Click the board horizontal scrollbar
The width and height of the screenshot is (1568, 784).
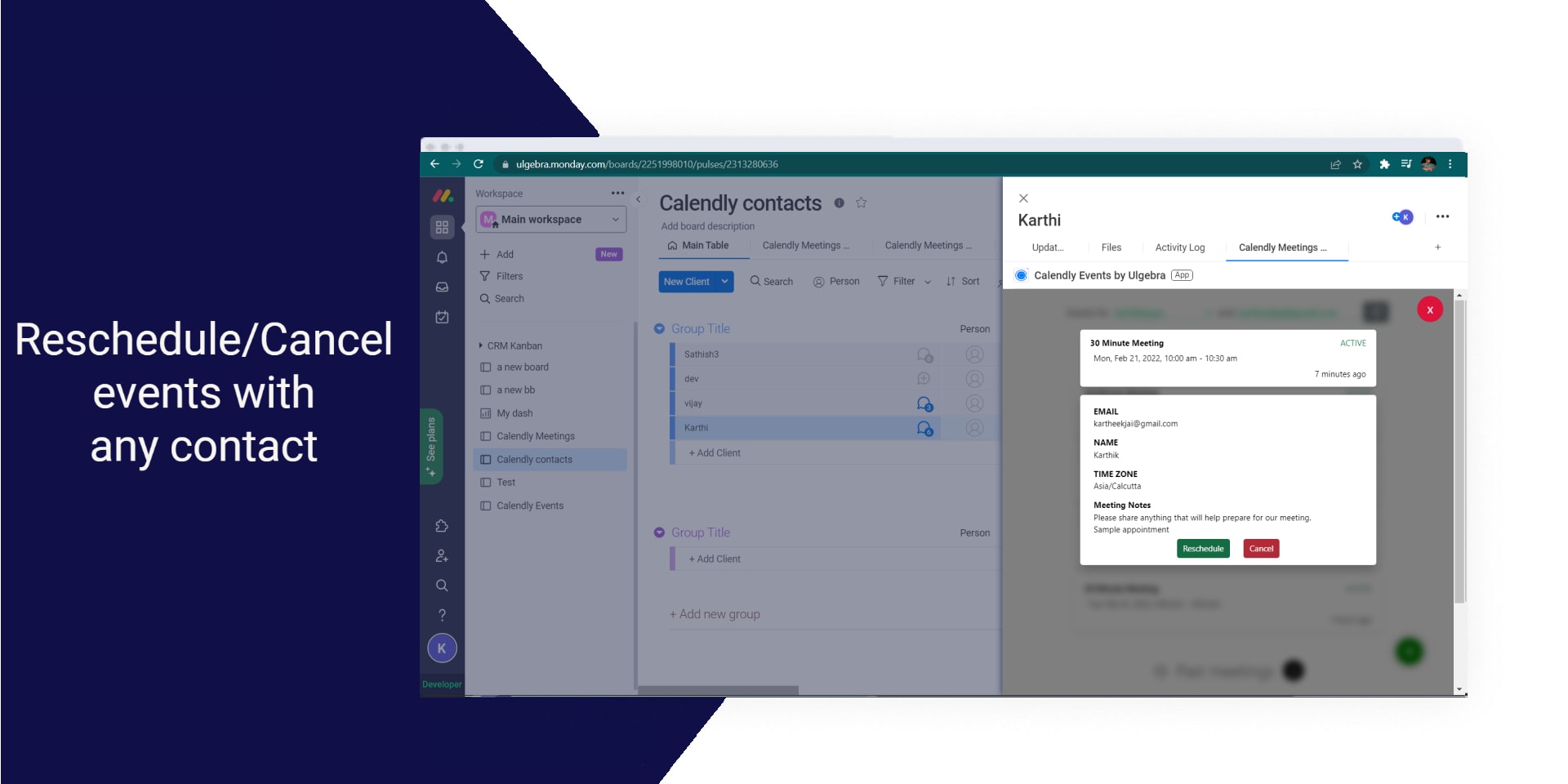pos(719,690)
